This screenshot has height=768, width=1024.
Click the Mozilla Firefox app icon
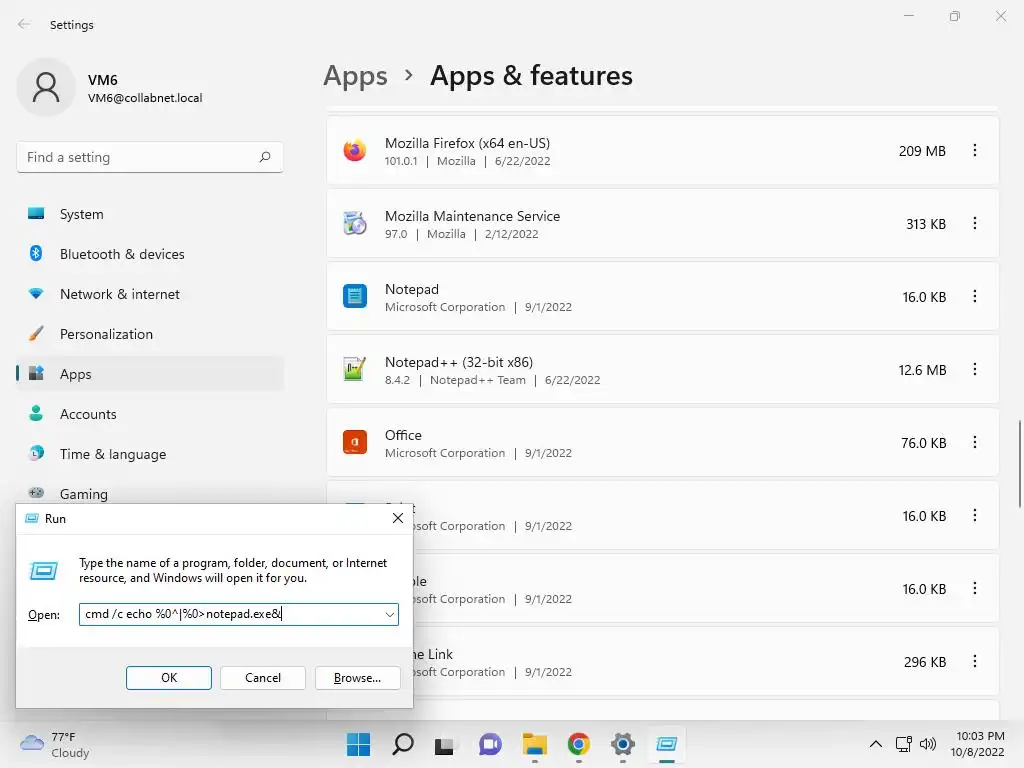(x=355, y=151)
